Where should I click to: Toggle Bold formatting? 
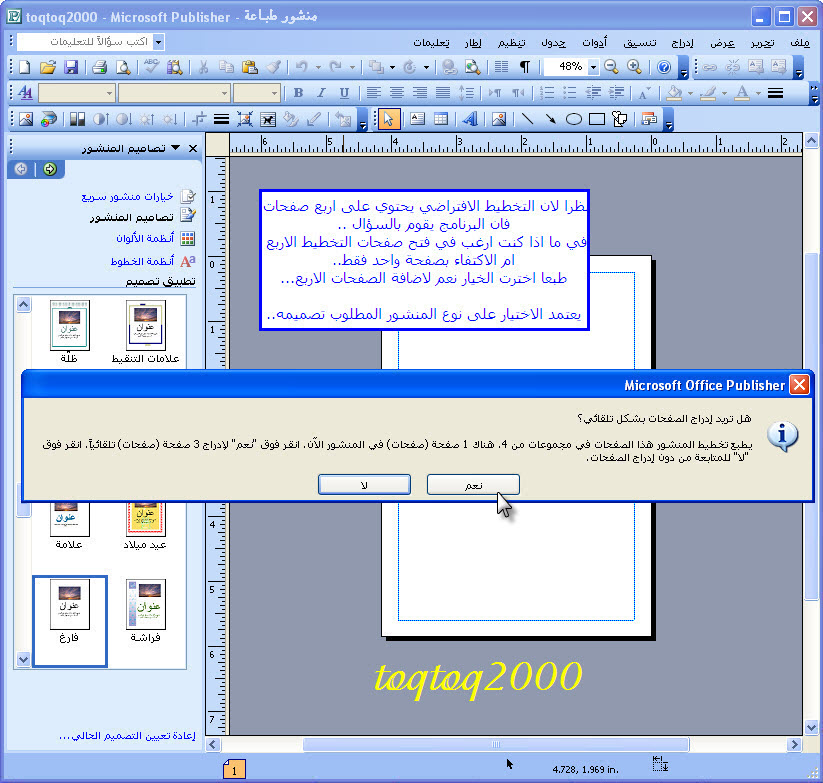[298, 93]
